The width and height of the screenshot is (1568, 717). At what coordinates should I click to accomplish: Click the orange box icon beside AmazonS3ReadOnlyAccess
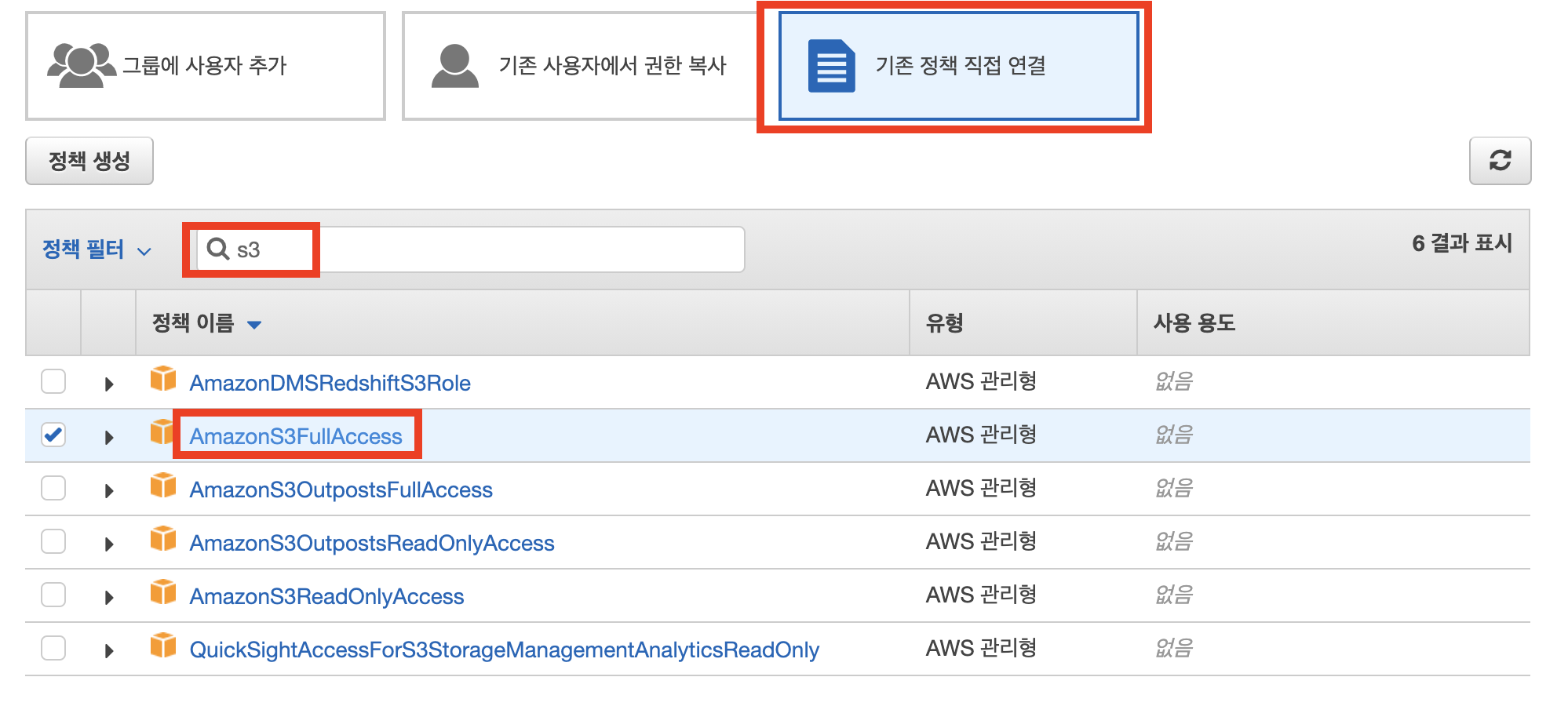click(163, 592)
